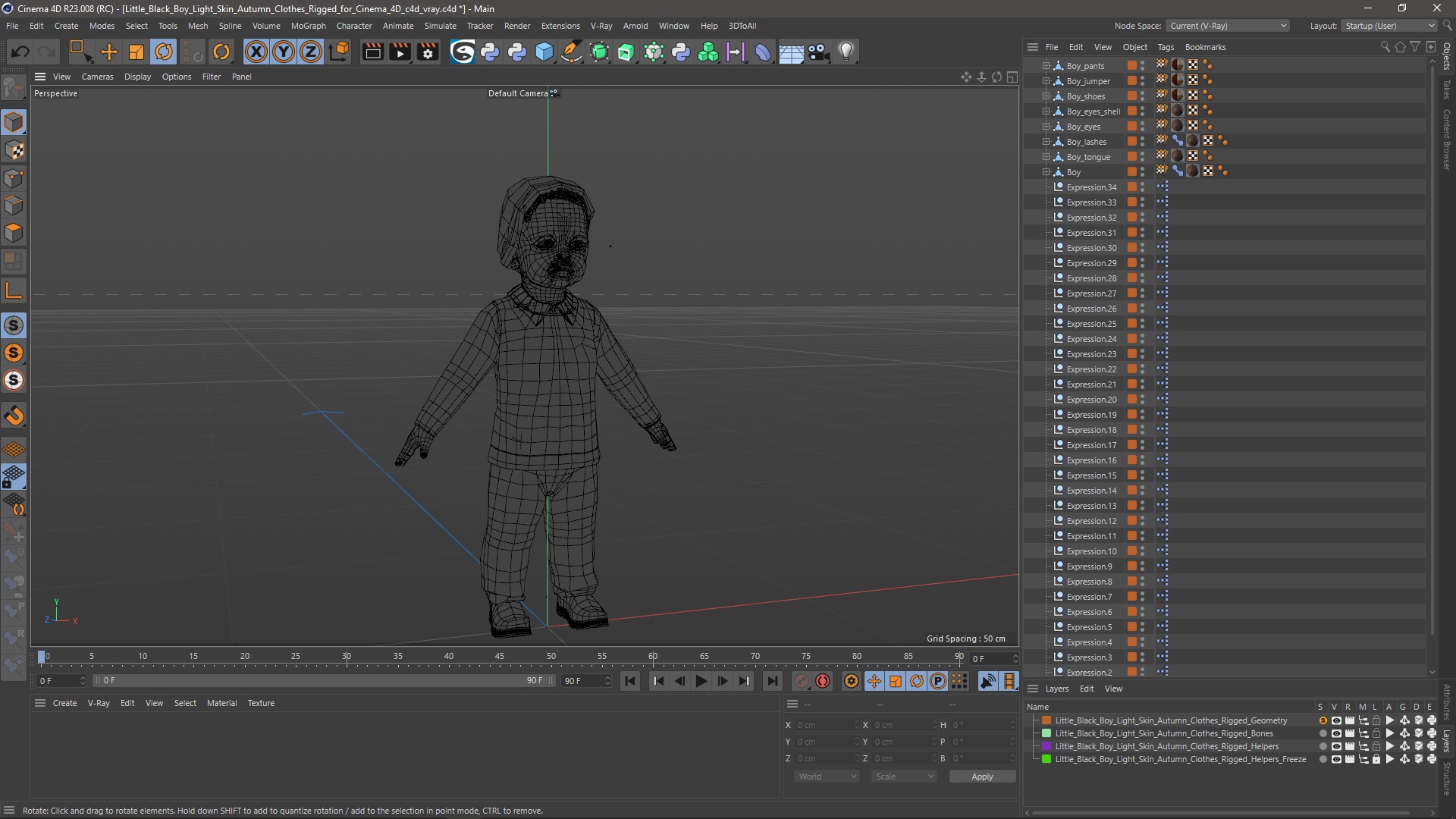
Task: Toggle eye visibility for Rigged_Bones layer
Action: click(x=1336, y=733)
